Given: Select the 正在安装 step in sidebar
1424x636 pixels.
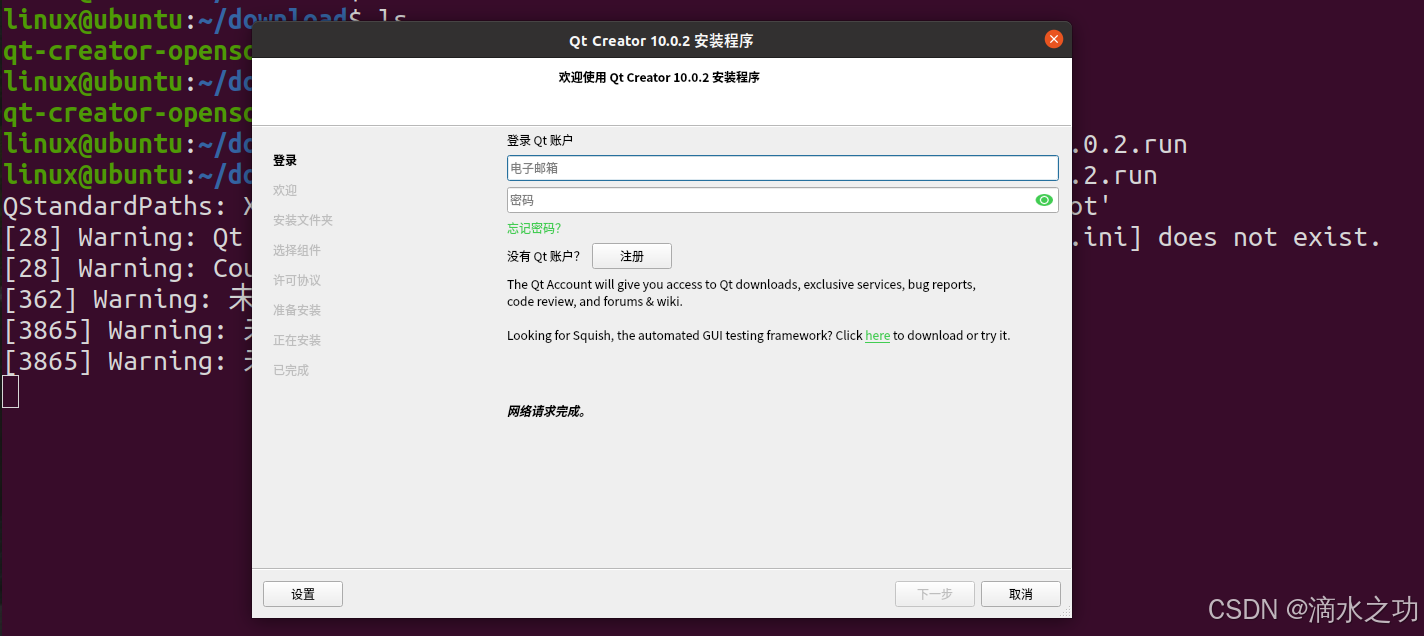Looking at the screenshot, I should coord(297,340).
